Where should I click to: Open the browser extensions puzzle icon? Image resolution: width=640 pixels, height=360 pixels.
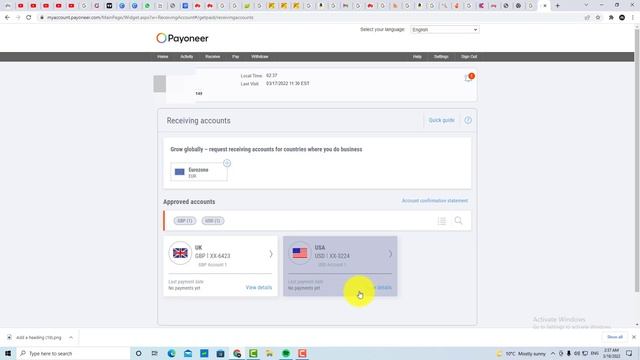611,18
